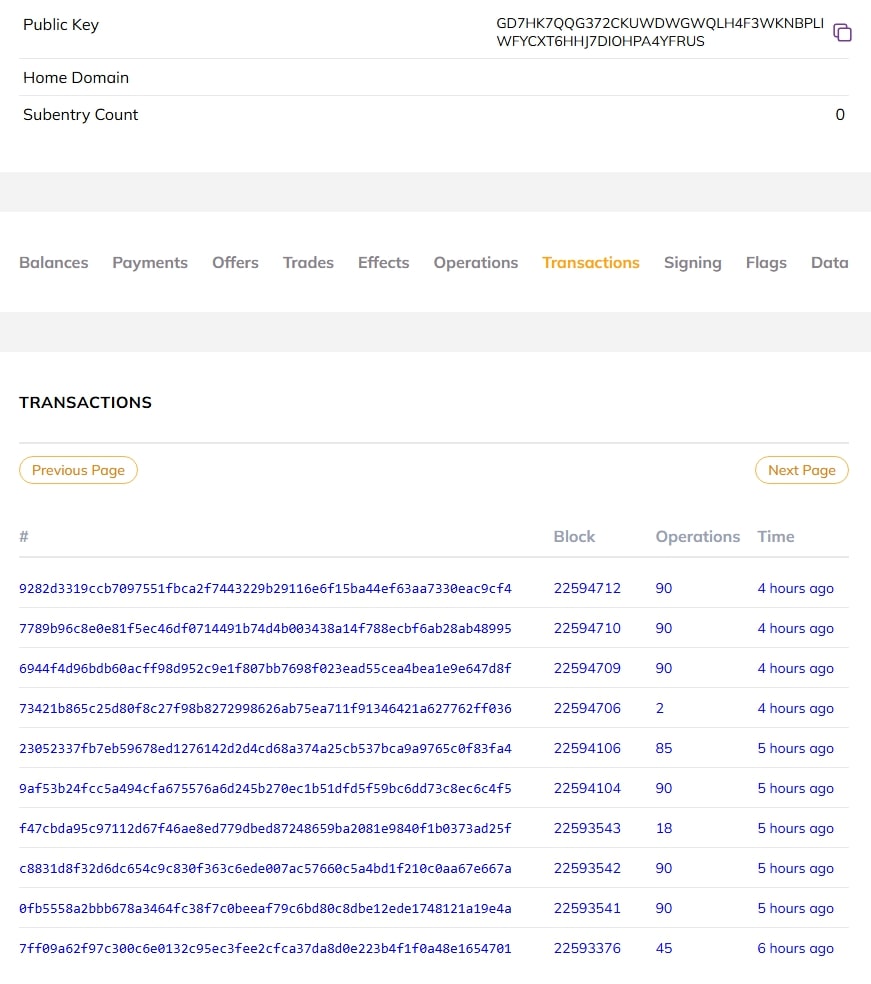The image size is (871, 984).
Task: Open block 22594104
Action: [x=587, y=789]
